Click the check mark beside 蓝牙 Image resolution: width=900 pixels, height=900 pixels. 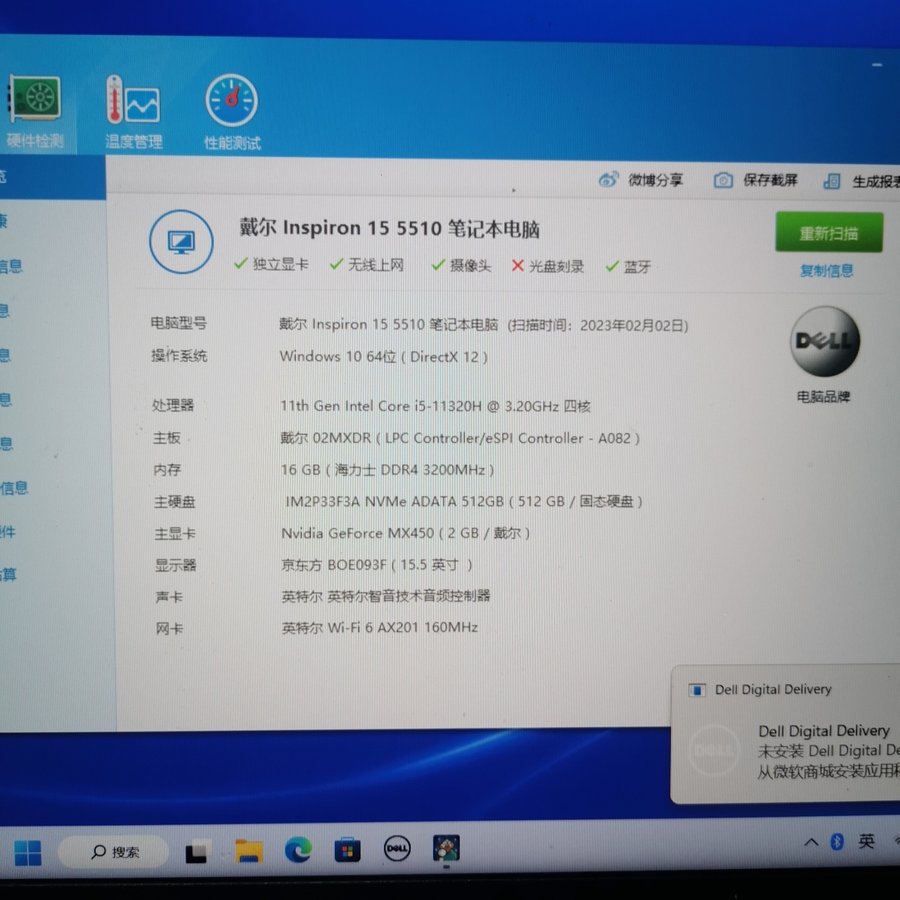(x=612, y=266)
